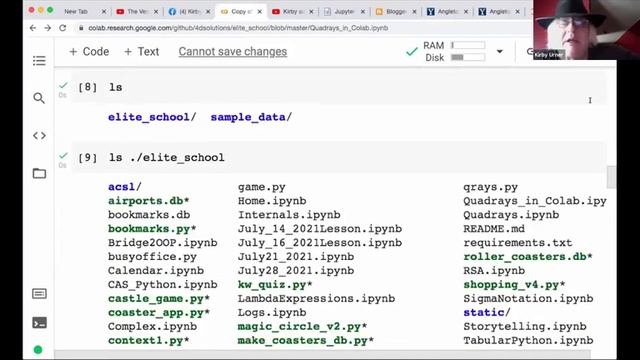Click the 'castle_game.py*' file name

[x=159, y=299]
